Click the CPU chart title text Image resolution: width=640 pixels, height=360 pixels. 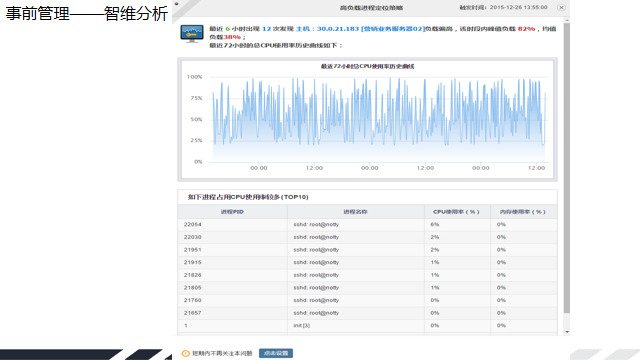(367, 66)
